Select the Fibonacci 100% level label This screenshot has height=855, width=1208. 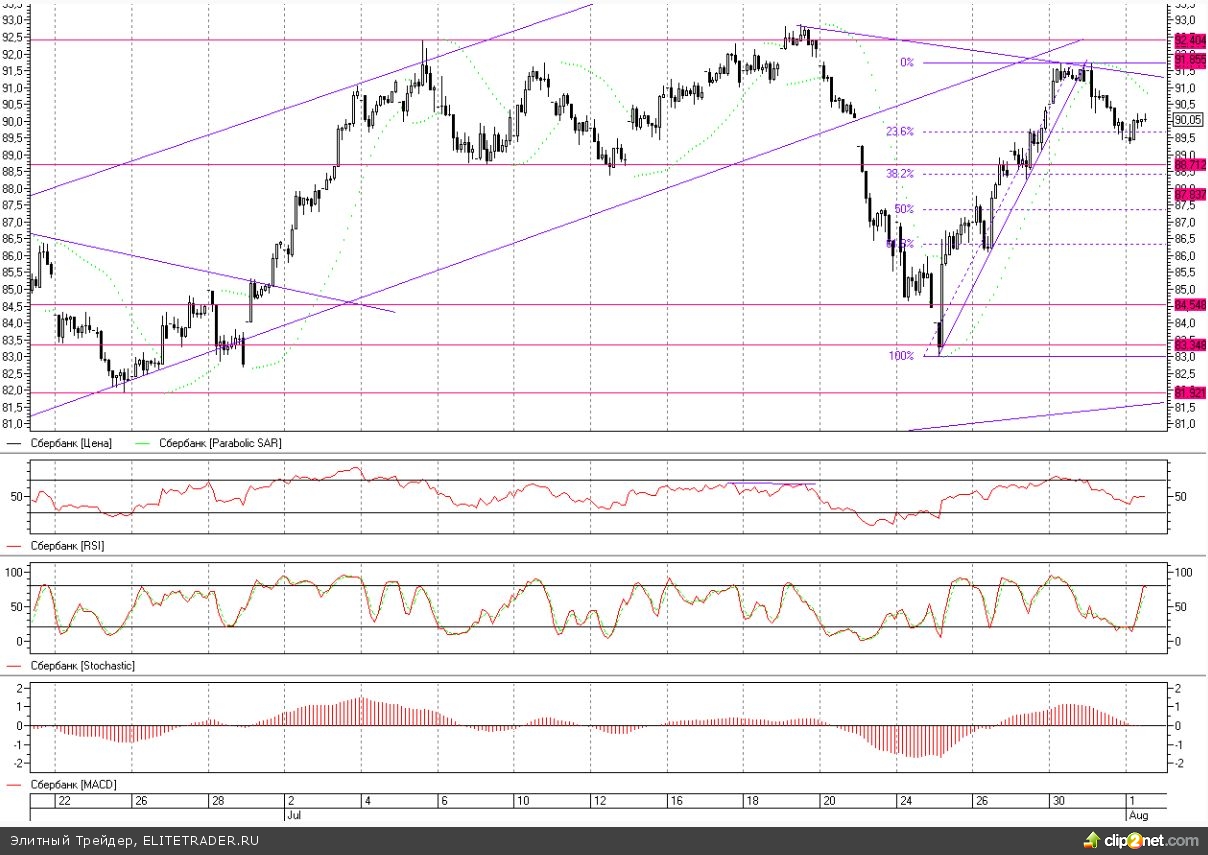coord(901,356)
